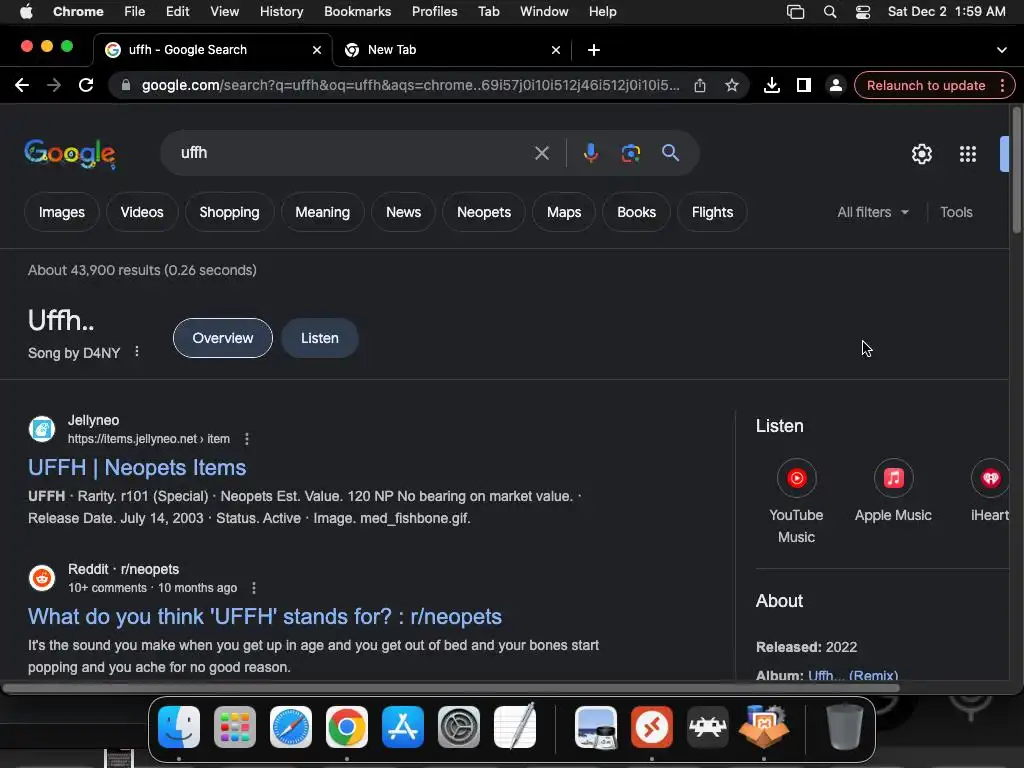Image resolution: width=1024 pixels, height=768 pixels.
Task: Expand the All filters dropdown
Action: (x=872, y=212)
